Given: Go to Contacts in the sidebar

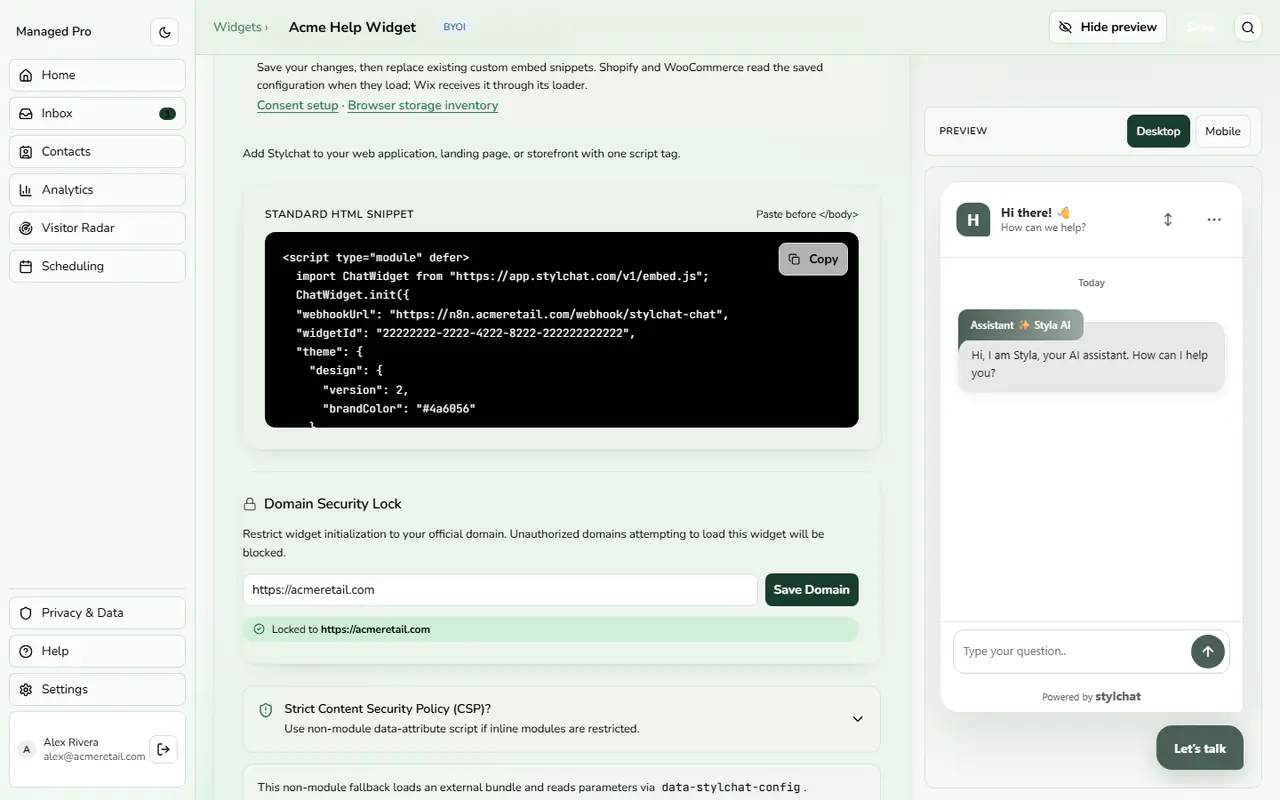Looking at the screenshot, I should click(x=97, y=151).
